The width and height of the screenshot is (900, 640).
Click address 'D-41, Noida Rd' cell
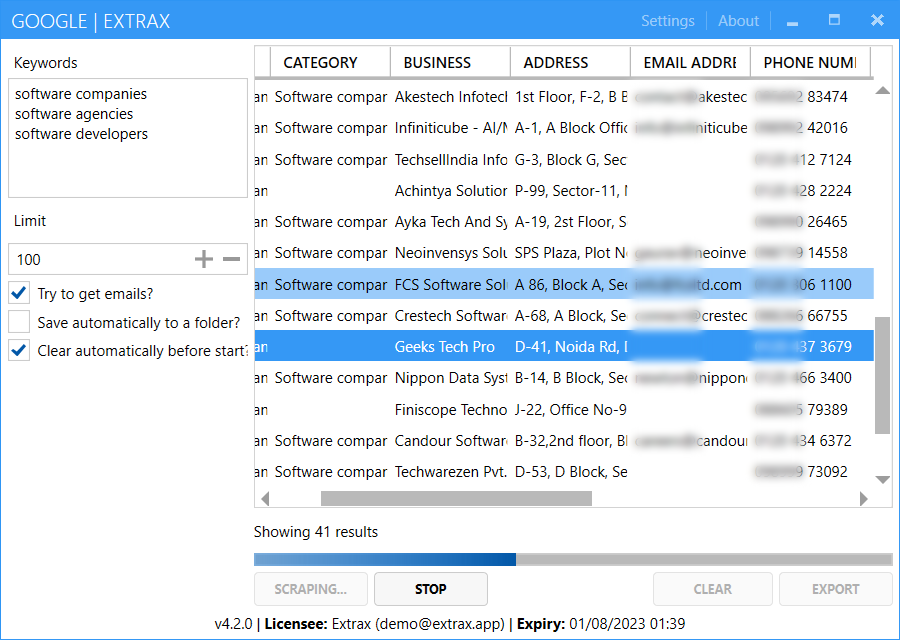[x=571, y=346]
